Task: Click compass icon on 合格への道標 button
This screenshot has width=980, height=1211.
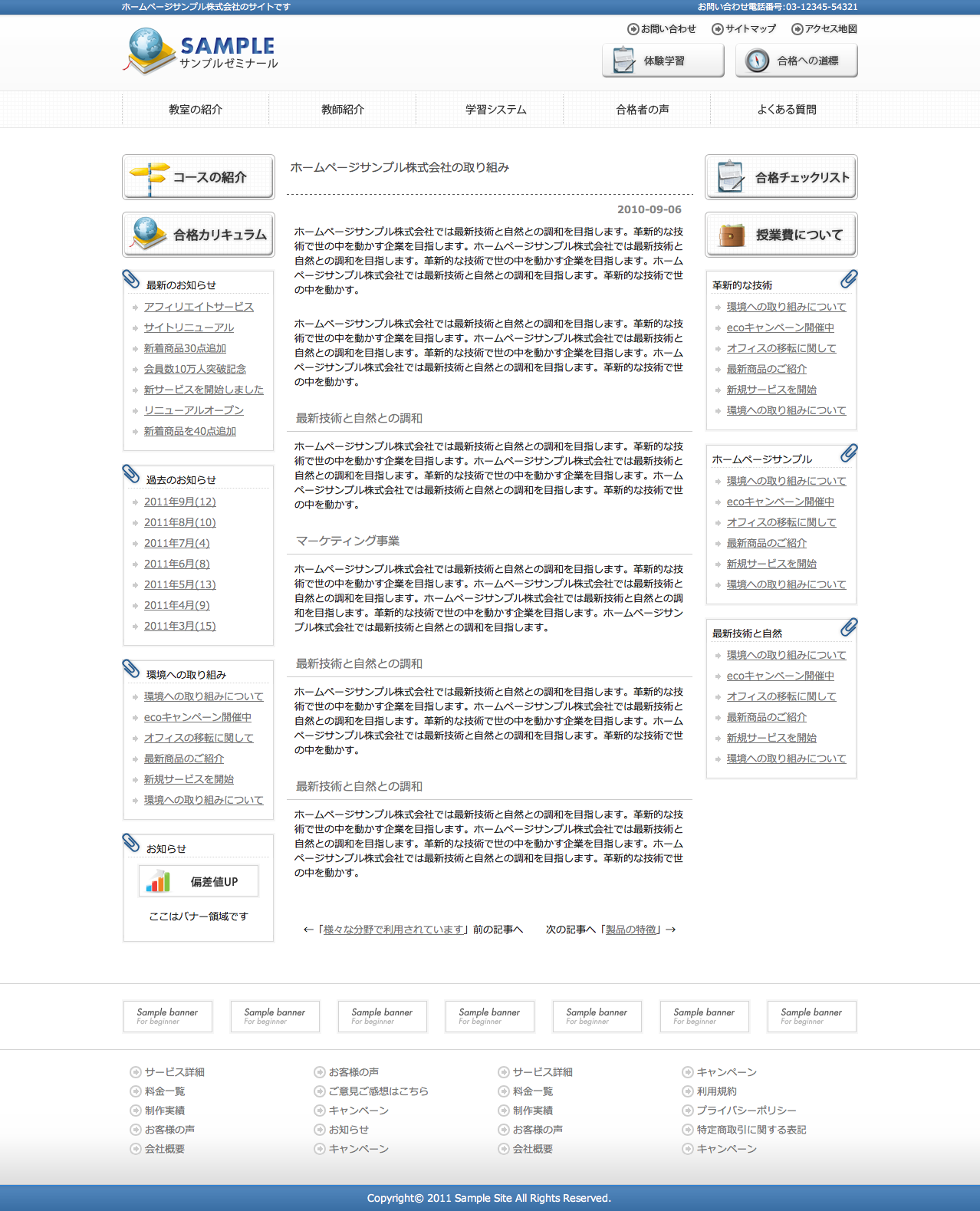Action: coord(757,61)
